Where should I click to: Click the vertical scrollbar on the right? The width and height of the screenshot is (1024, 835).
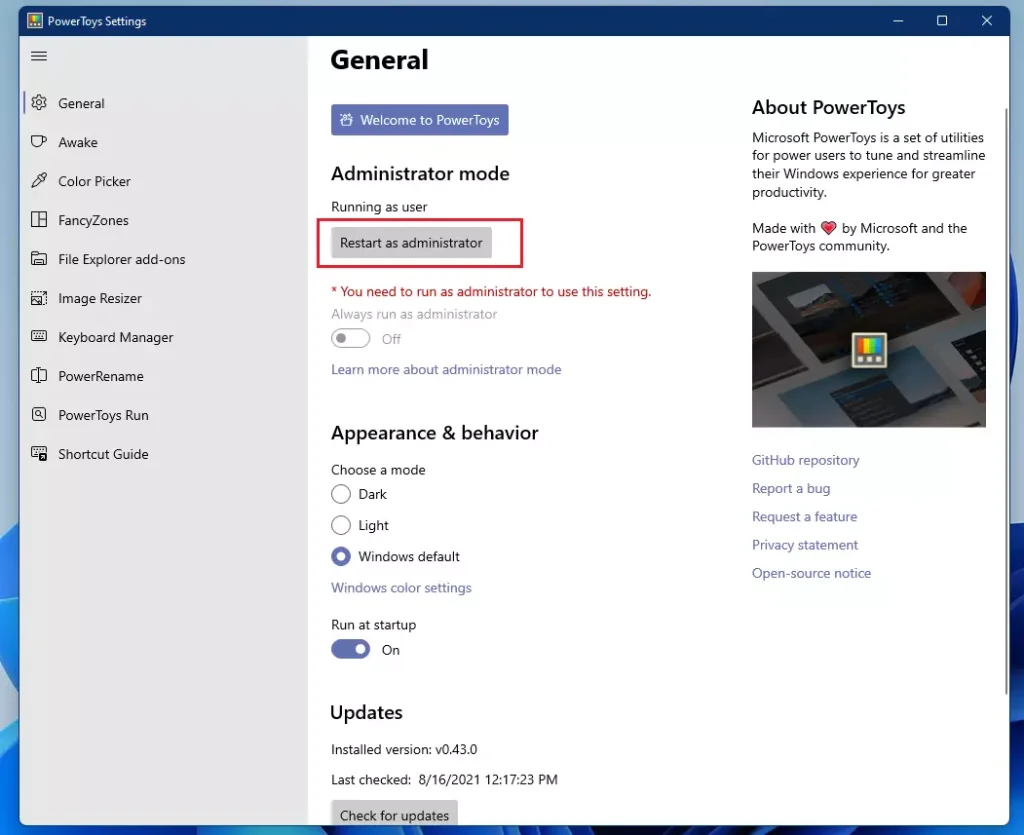[x=1006, y=402]
